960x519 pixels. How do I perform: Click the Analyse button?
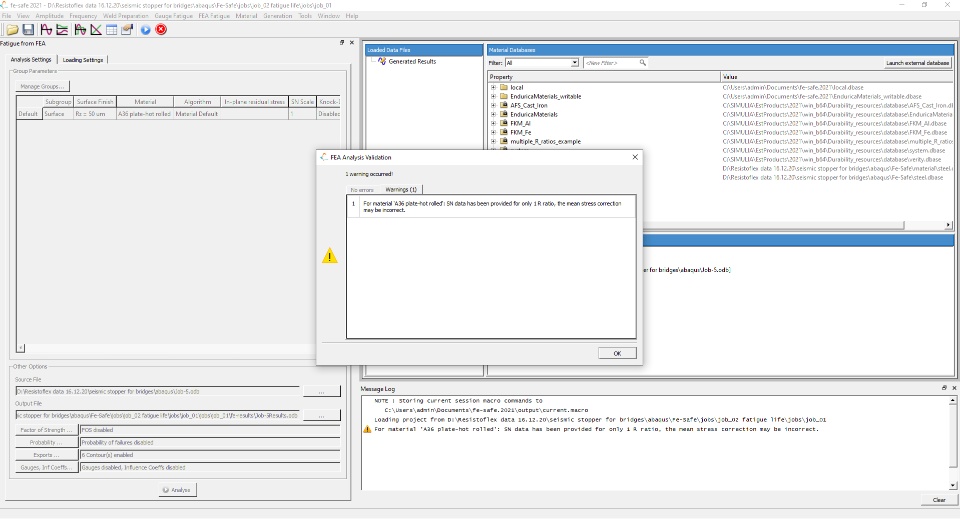178,490
